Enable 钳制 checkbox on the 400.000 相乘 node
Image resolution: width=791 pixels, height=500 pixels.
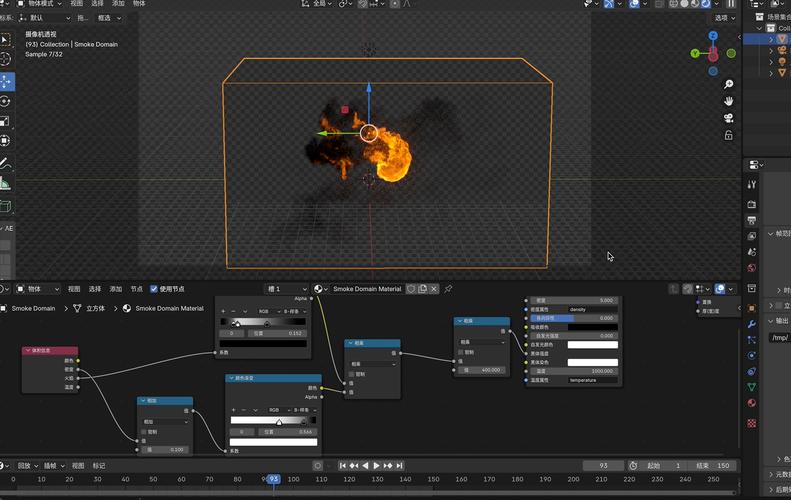[460, 352]
